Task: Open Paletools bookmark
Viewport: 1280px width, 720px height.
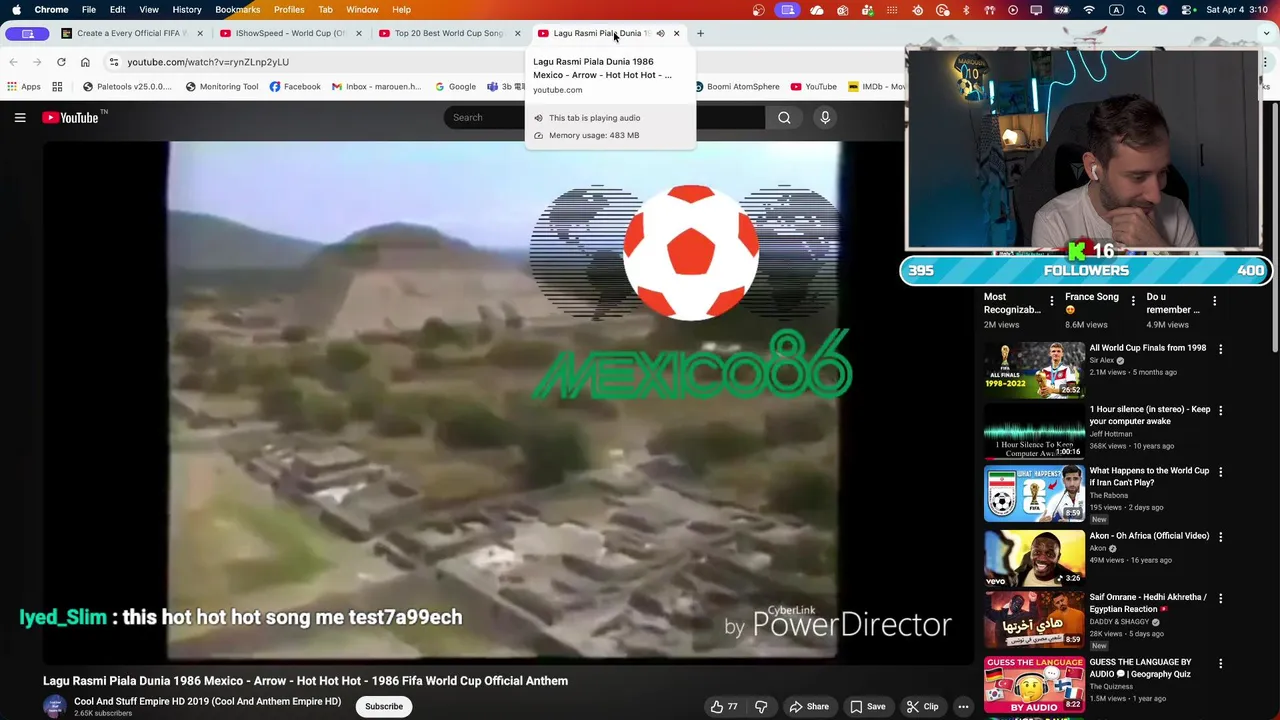Action: click(127, 87)
